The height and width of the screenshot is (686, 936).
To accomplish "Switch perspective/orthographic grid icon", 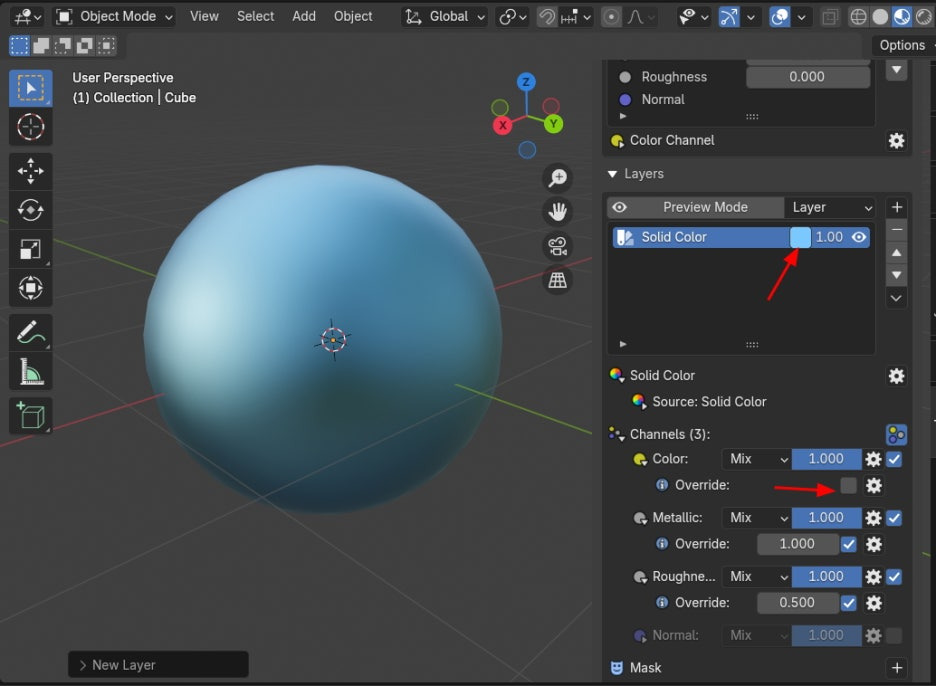I will point(558,280).
